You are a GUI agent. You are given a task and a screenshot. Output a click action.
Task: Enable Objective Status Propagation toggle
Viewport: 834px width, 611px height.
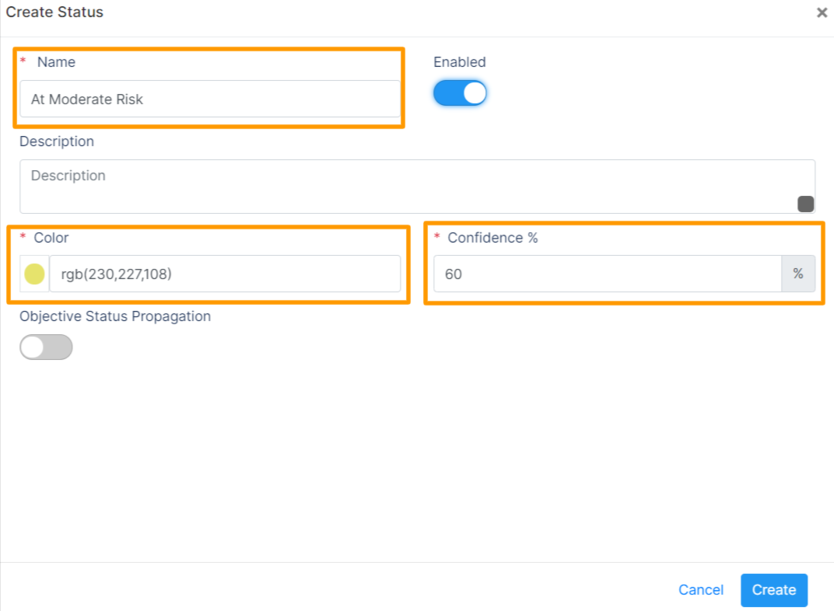coord(46,347)
